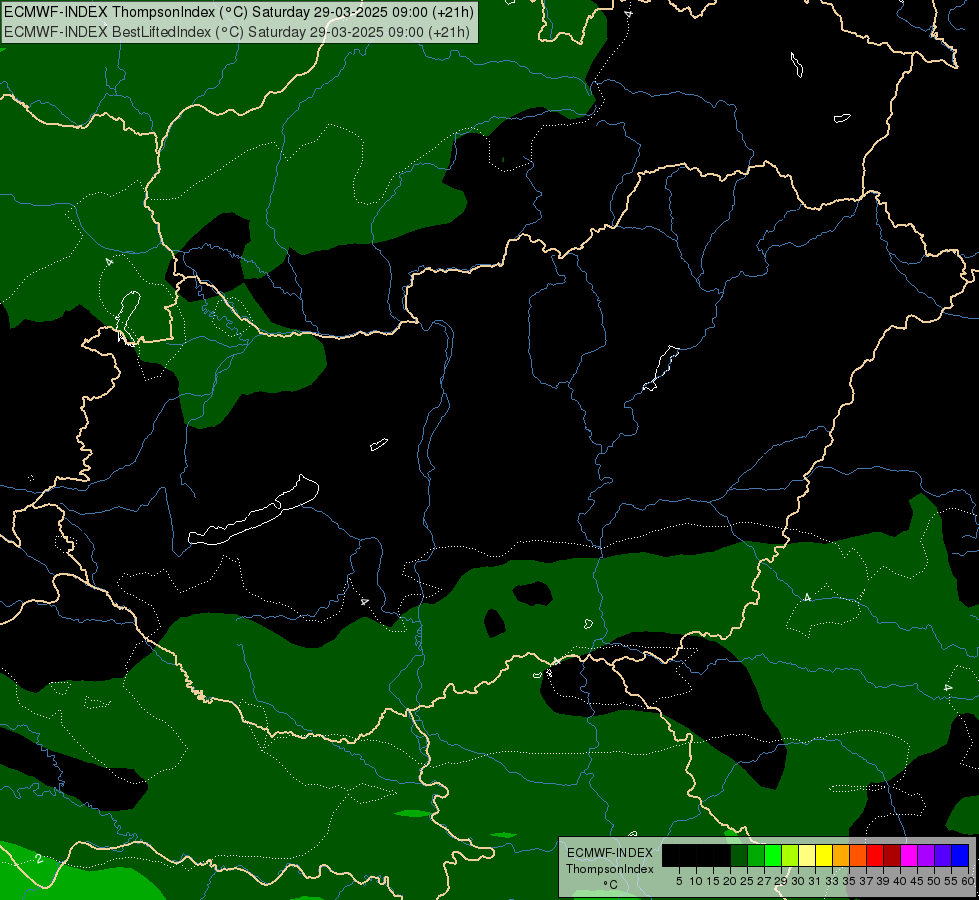Click the contour label 2 on the map

pos(39,859)
